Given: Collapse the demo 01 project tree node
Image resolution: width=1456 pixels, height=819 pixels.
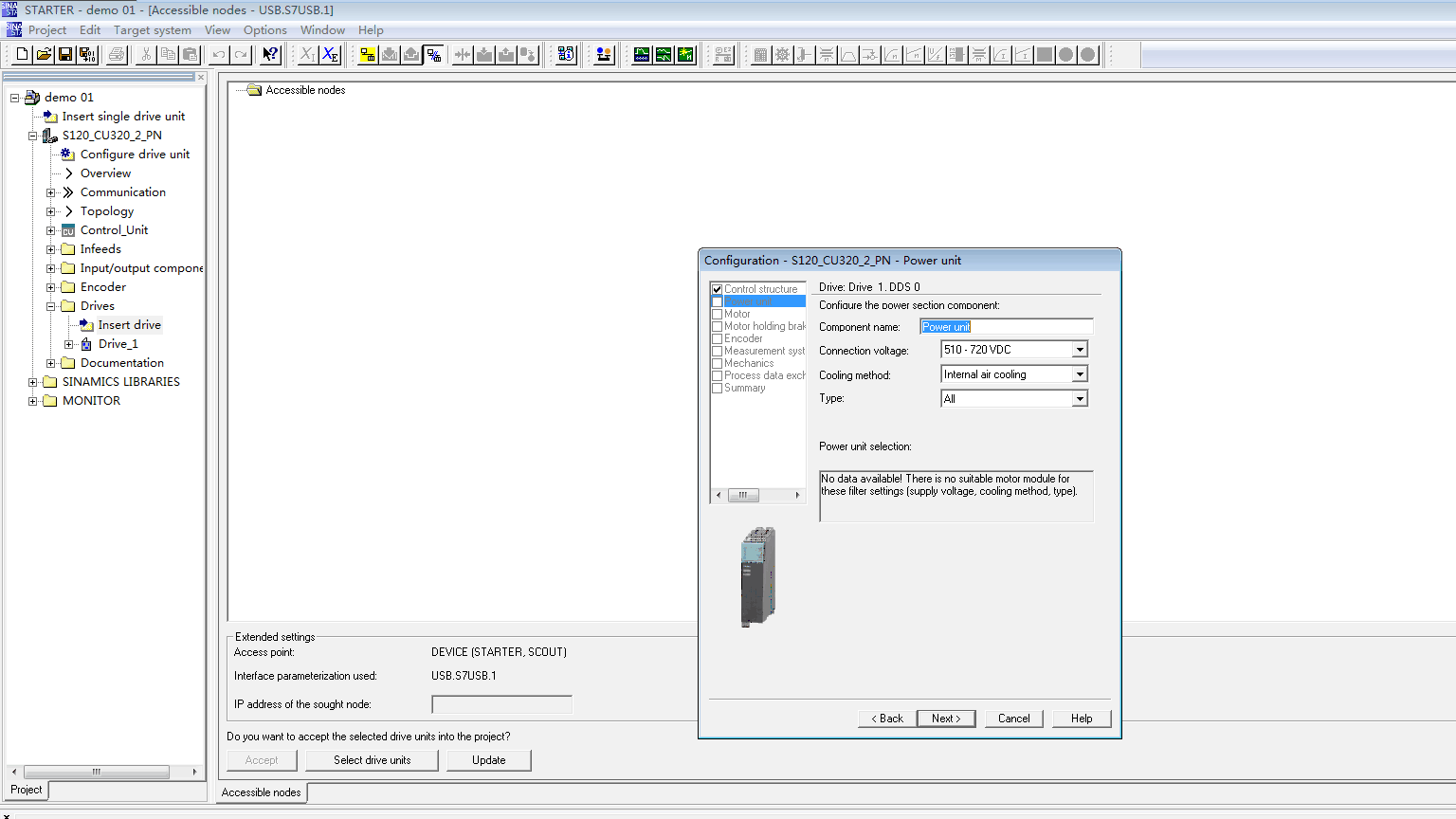Looking at the screenshot, I should click(x=15, y=98).
